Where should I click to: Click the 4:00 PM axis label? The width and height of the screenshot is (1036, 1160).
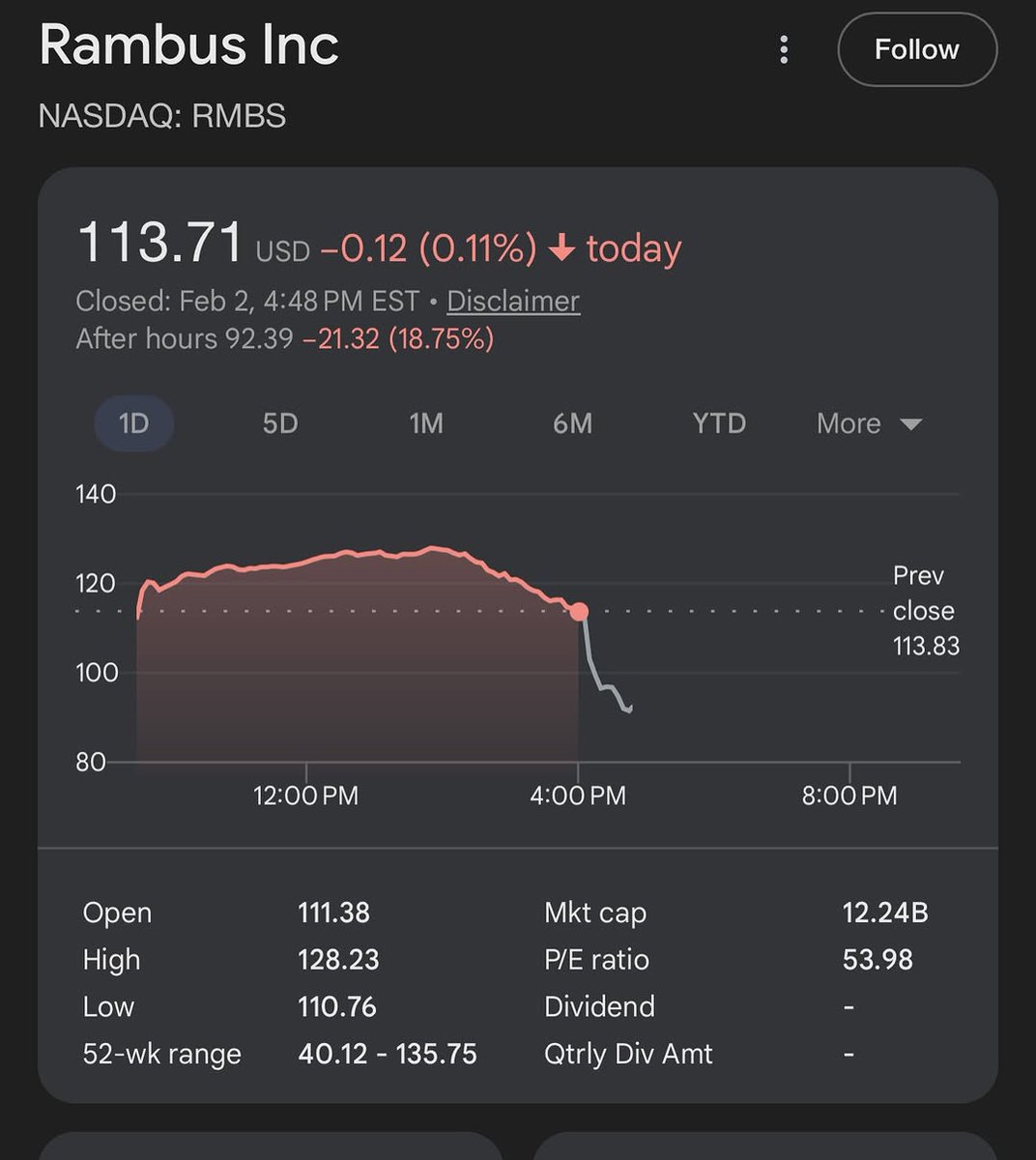click(578, 796)
